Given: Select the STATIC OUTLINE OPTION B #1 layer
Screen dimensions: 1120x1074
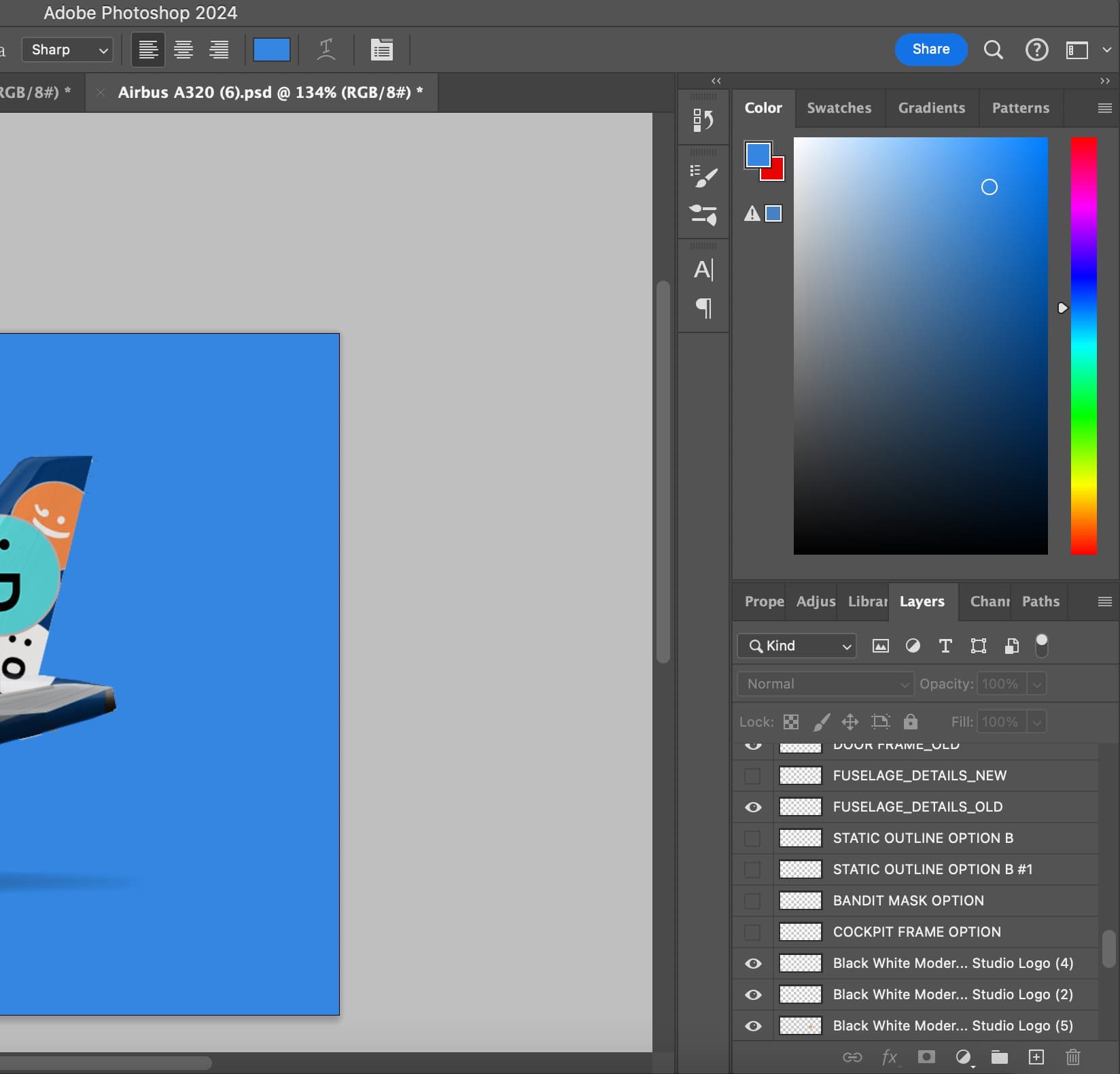Looking at the screenshot, I should 932,869.
